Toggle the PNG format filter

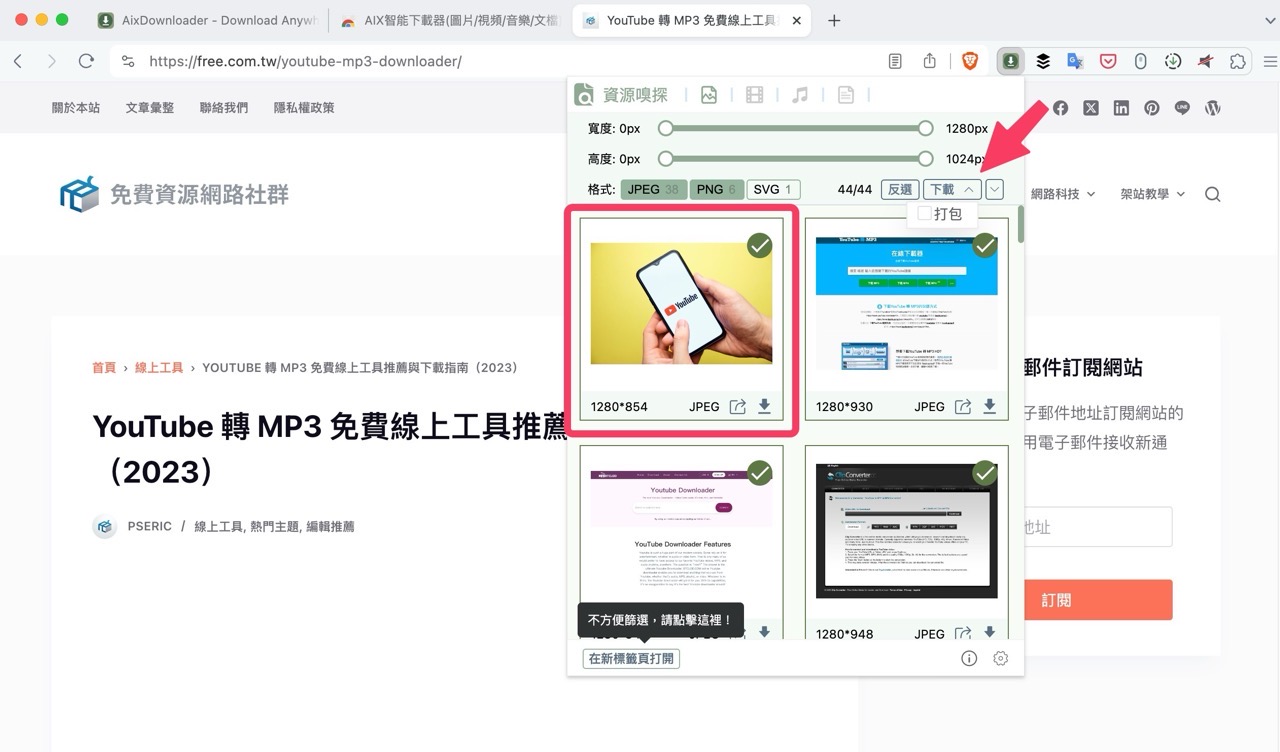tap(716, 189)
